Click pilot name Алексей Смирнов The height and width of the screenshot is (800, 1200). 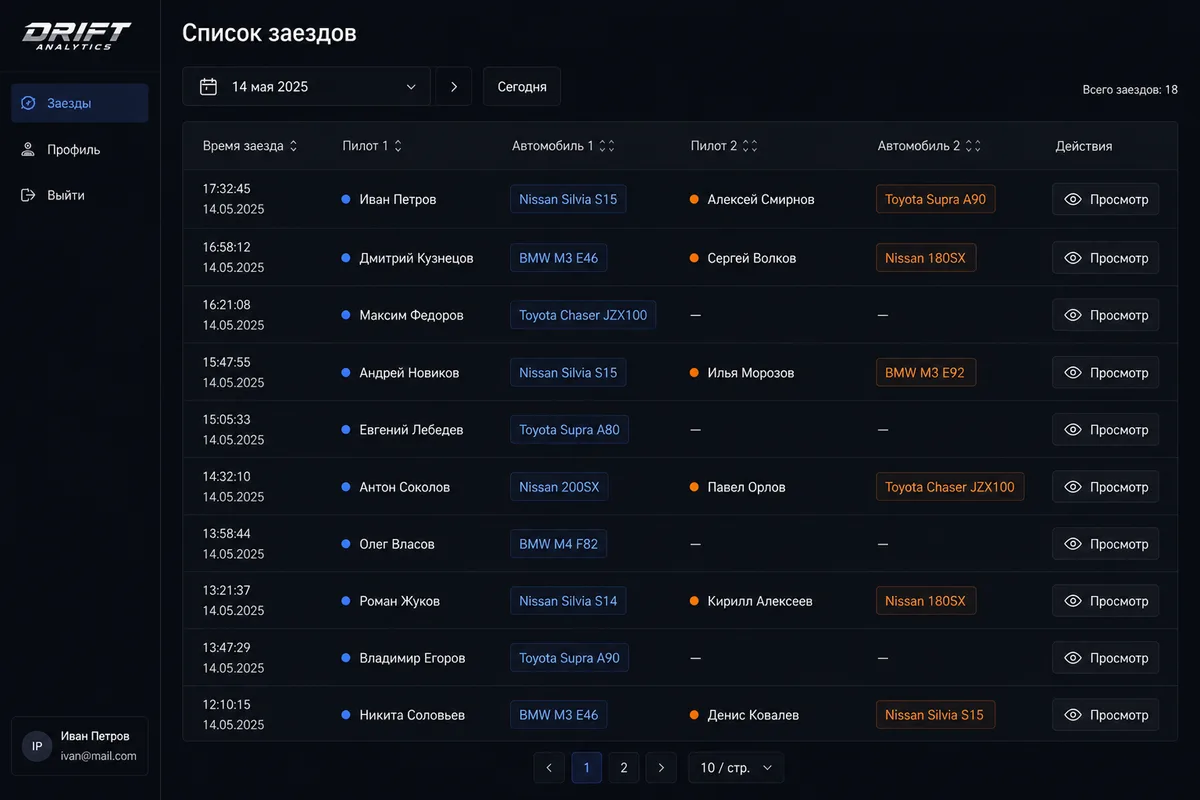point(761,199)
